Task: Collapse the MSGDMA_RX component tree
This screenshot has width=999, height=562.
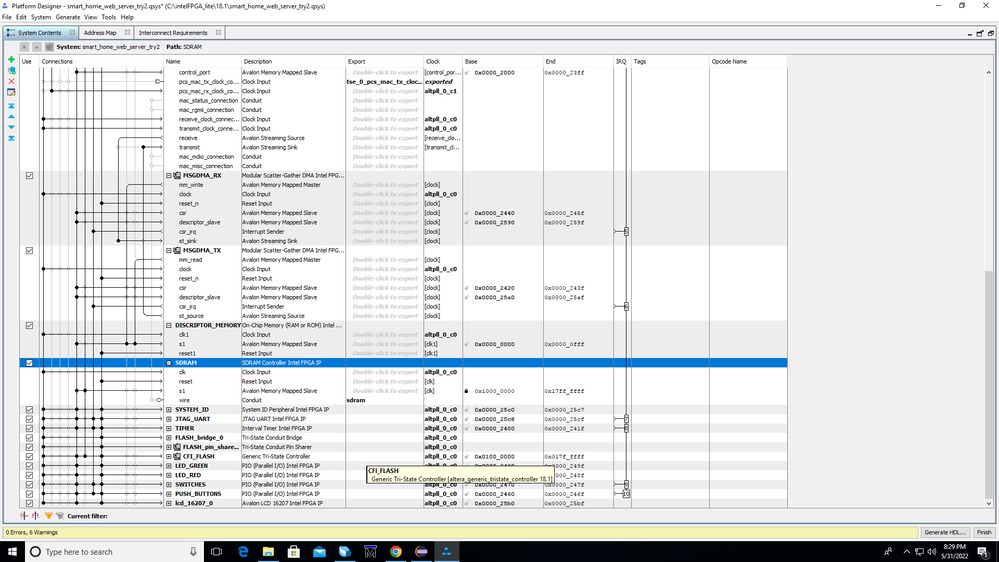Action: point(169,175)
